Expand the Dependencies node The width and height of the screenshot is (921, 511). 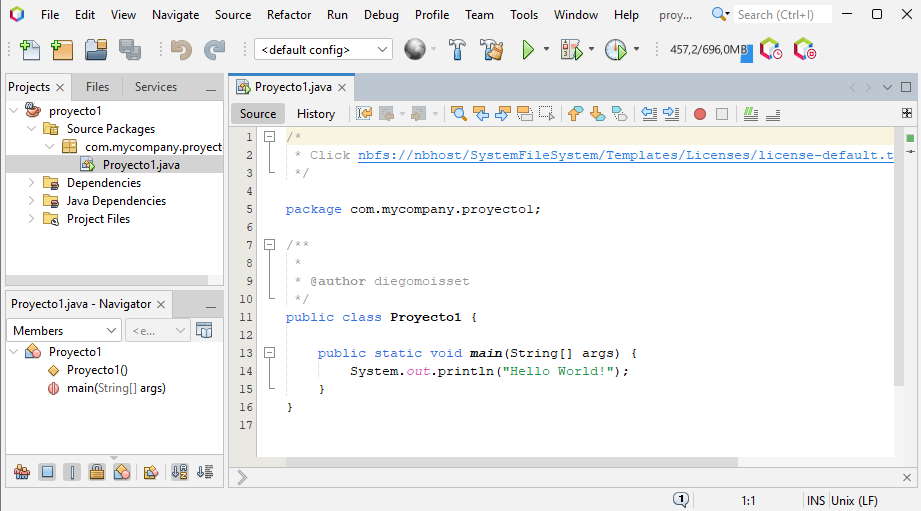32,183
